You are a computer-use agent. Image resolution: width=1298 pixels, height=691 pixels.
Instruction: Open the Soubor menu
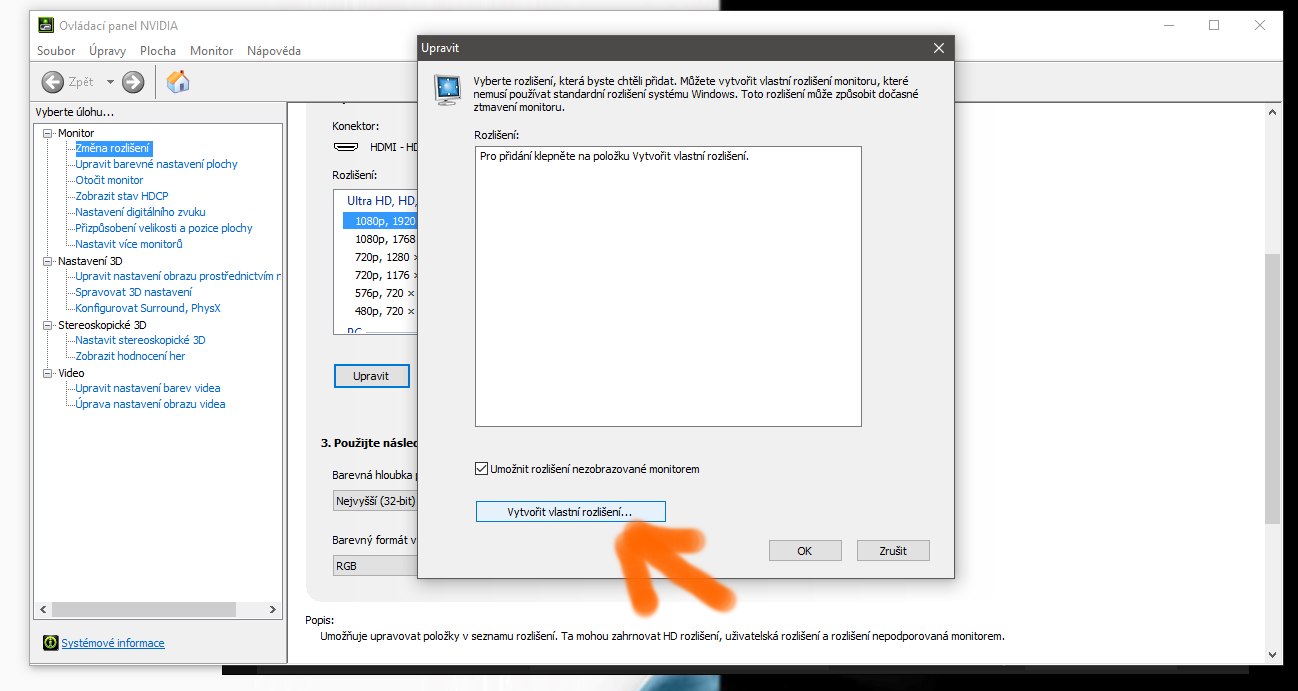56,51
